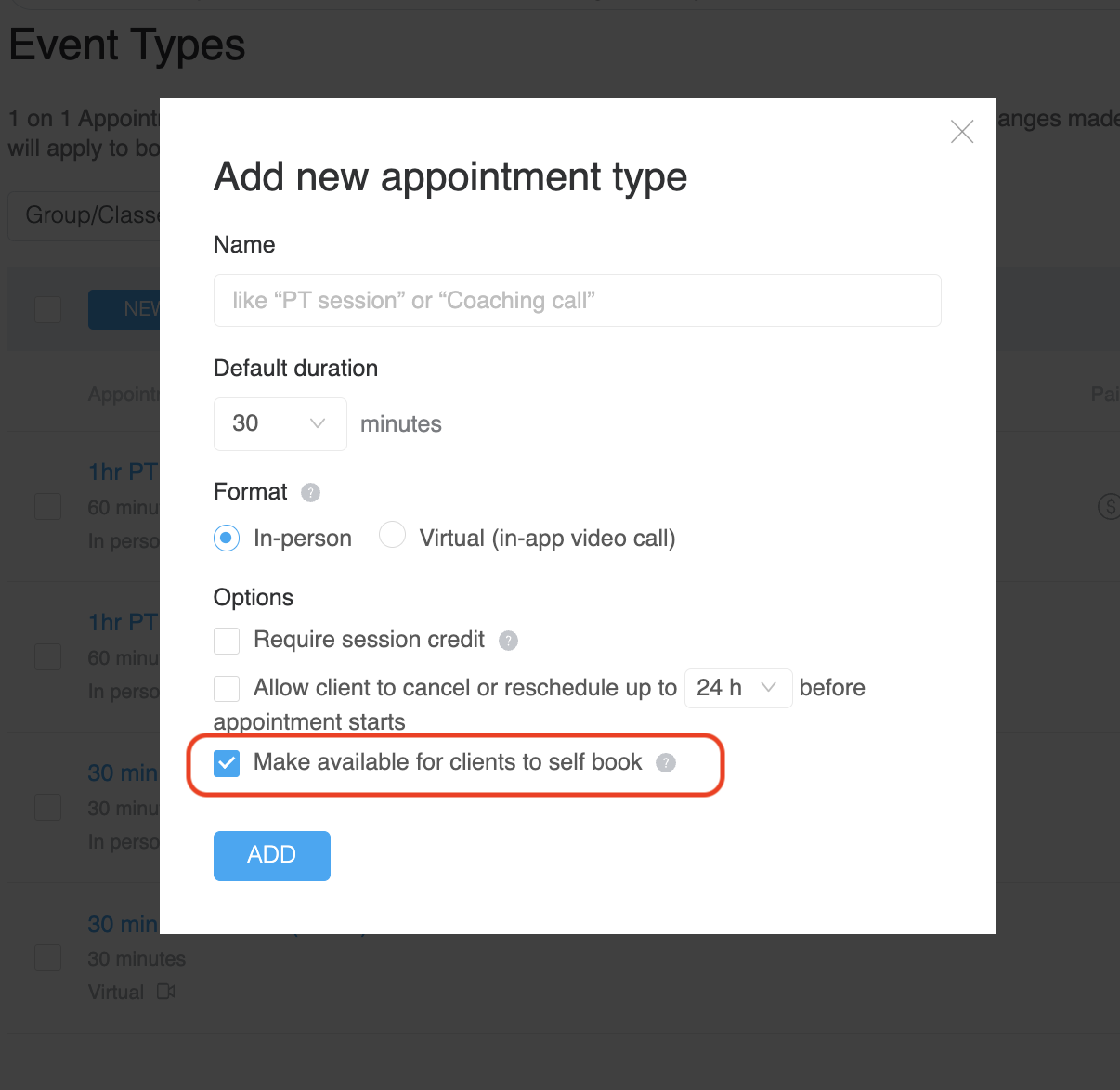The height and width of the screenshot is (1090, 1120).
Task: Click the dollar paid icon in first row
Action: (1108, 506)
